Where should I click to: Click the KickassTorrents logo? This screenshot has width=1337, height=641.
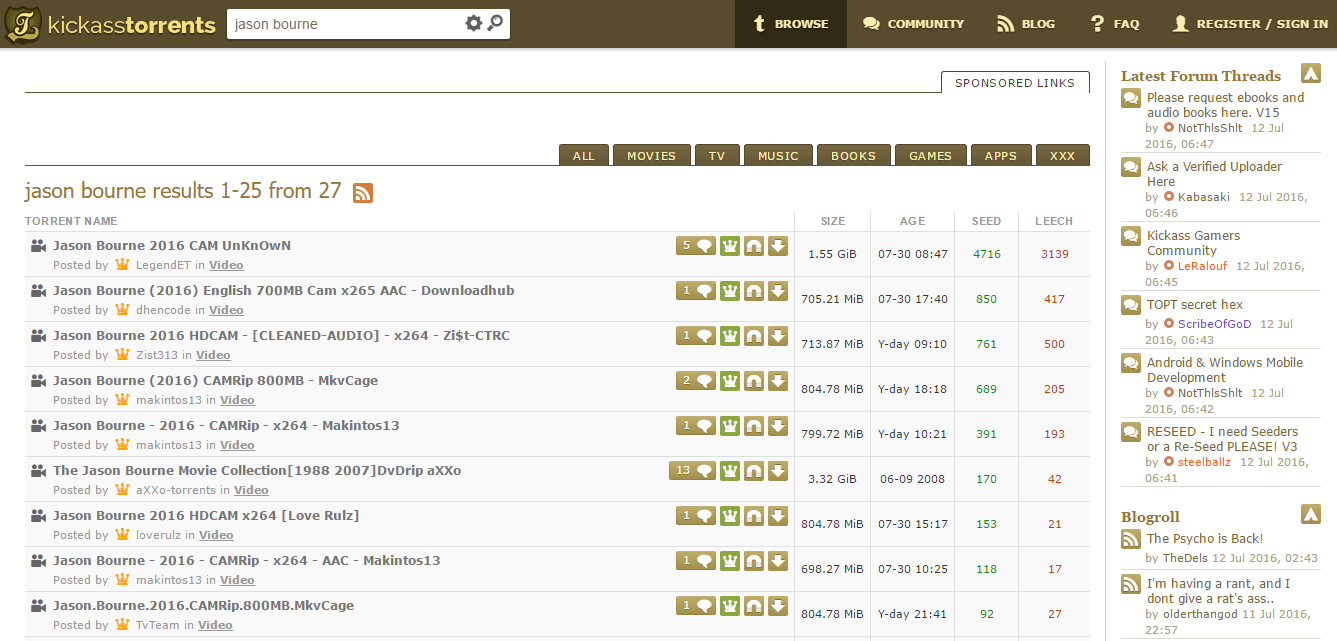[110, 24]
